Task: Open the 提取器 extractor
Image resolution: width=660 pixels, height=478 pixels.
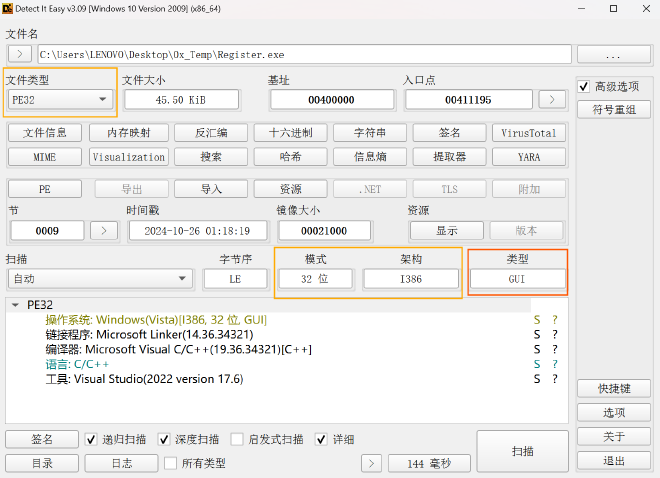Action: click(x=450, y=157)
